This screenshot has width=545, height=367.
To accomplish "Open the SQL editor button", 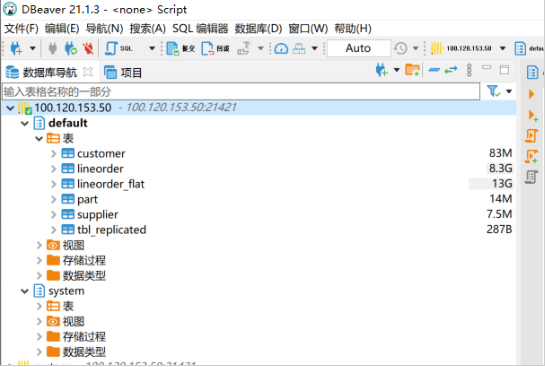I will [119, 48].
